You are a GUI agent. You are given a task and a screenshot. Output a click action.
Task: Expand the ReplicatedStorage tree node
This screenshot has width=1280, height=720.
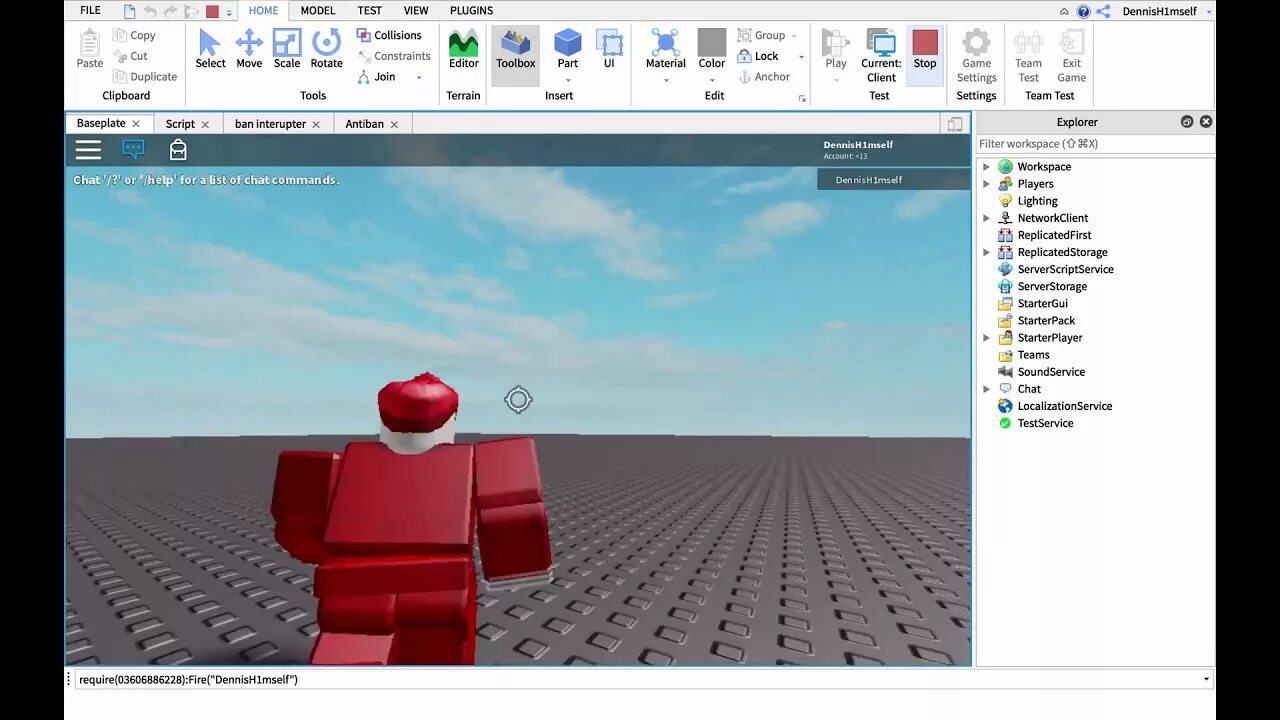[986, 252]
